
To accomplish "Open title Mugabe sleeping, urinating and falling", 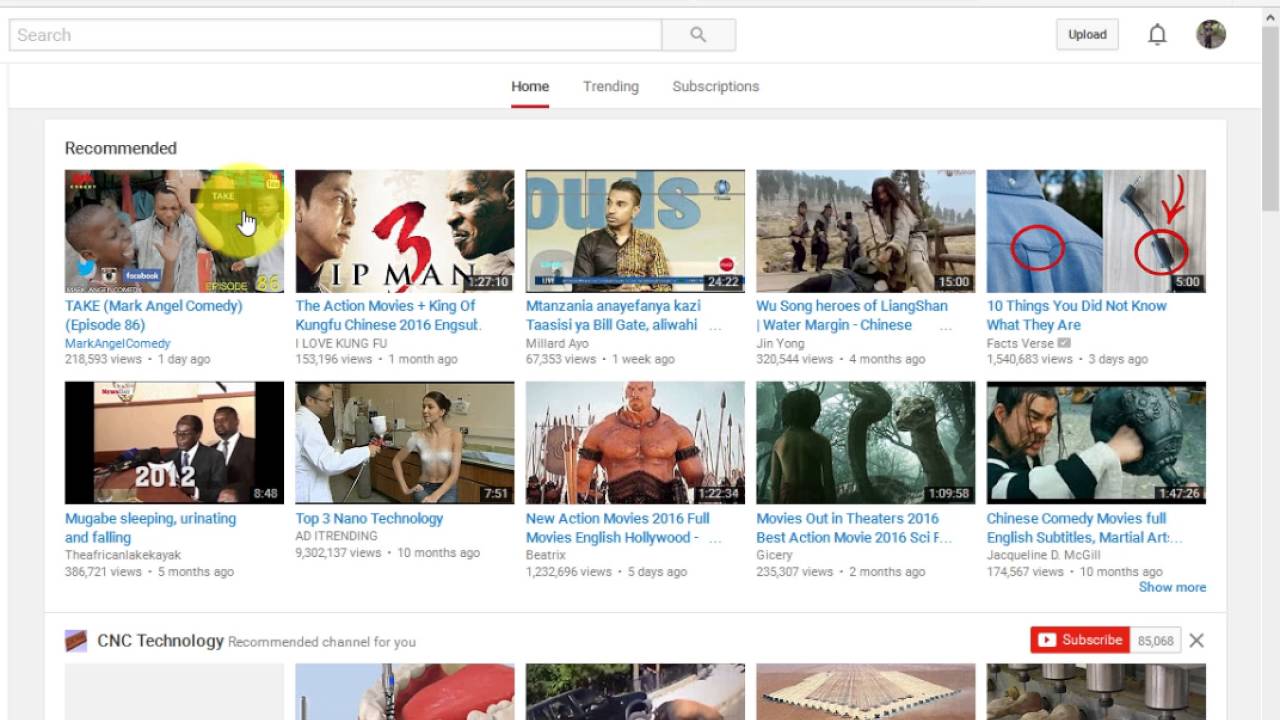I will click(150, 528).
